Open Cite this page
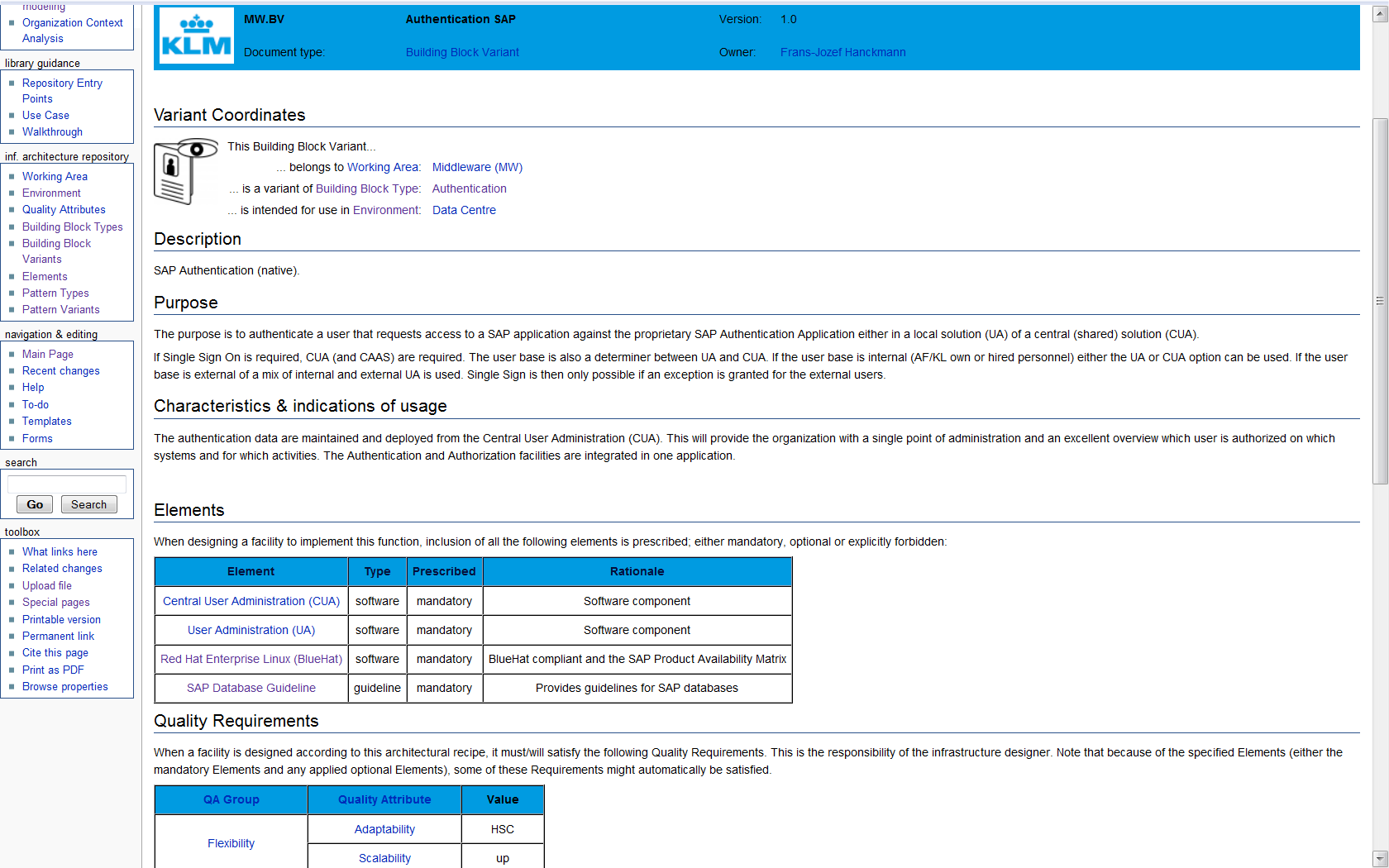The height and width of the screenshot is (868, 1389). (x=55, y=653)
